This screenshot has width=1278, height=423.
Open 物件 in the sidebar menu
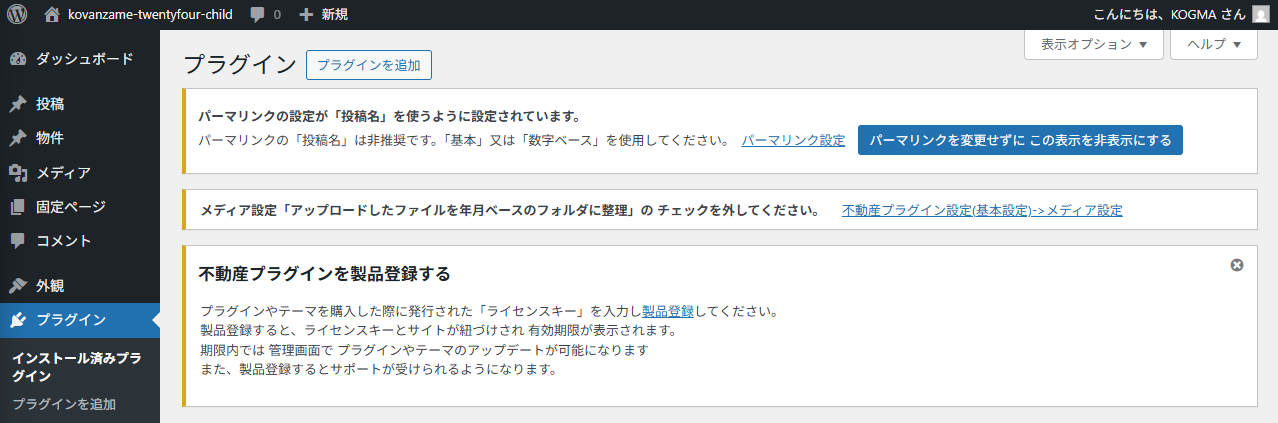[50, 138]
